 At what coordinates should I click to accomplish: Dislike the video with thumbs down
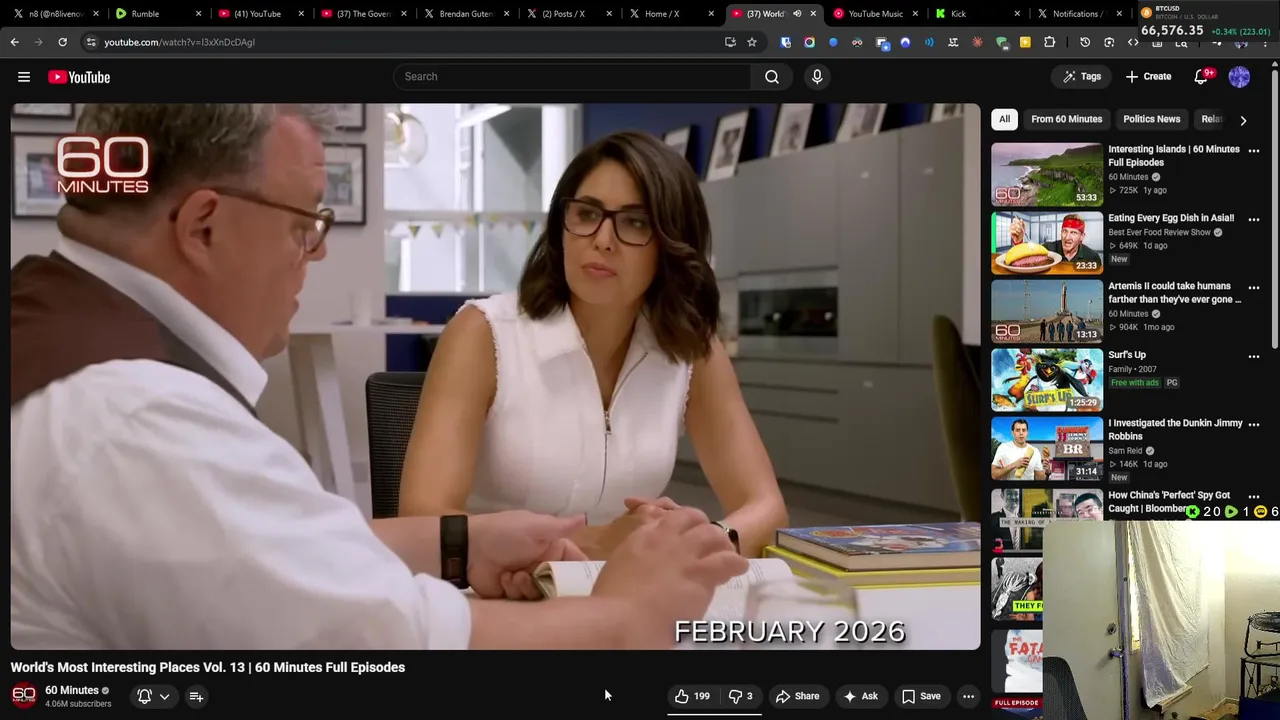coord(741,696)
